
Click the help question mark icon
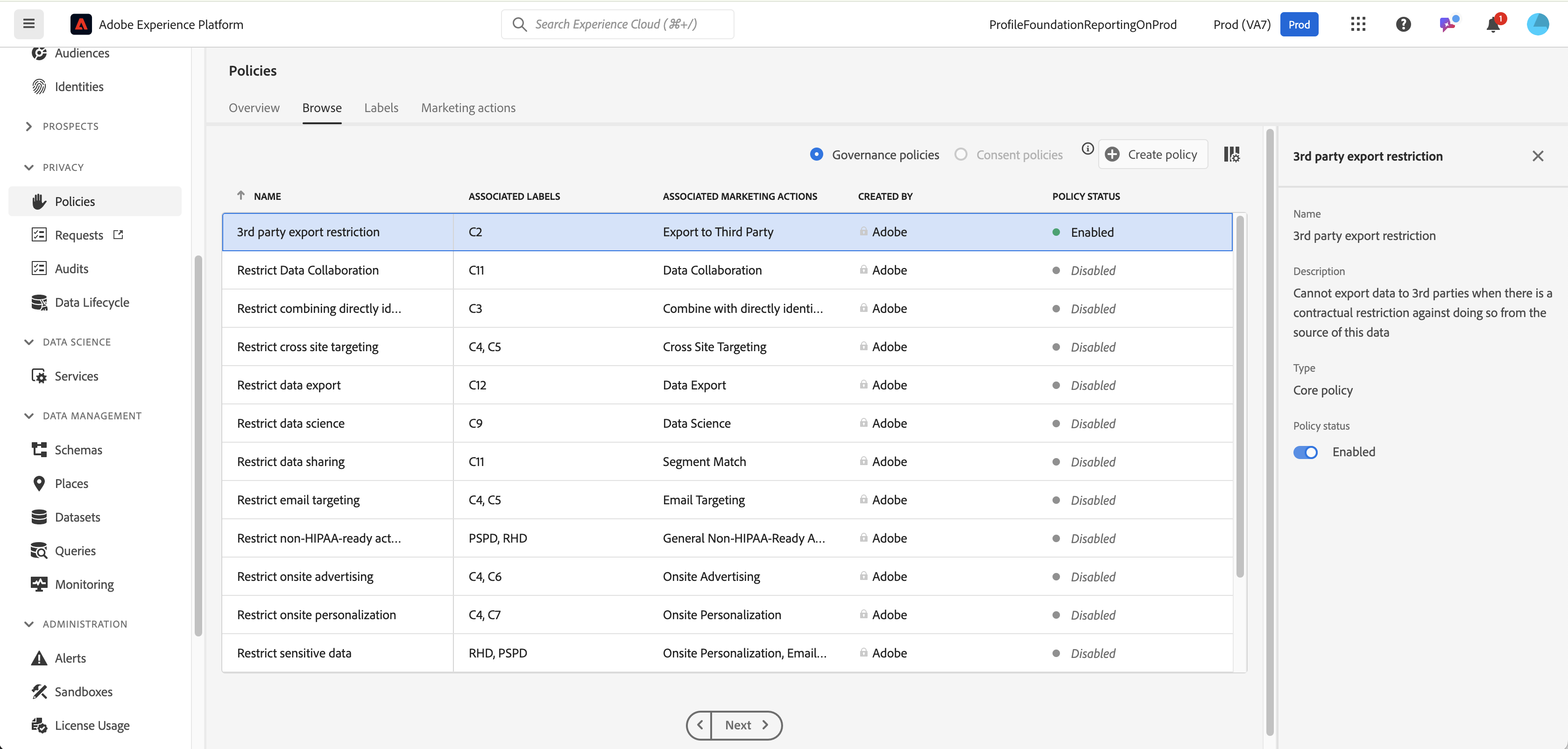[1403, 24]
